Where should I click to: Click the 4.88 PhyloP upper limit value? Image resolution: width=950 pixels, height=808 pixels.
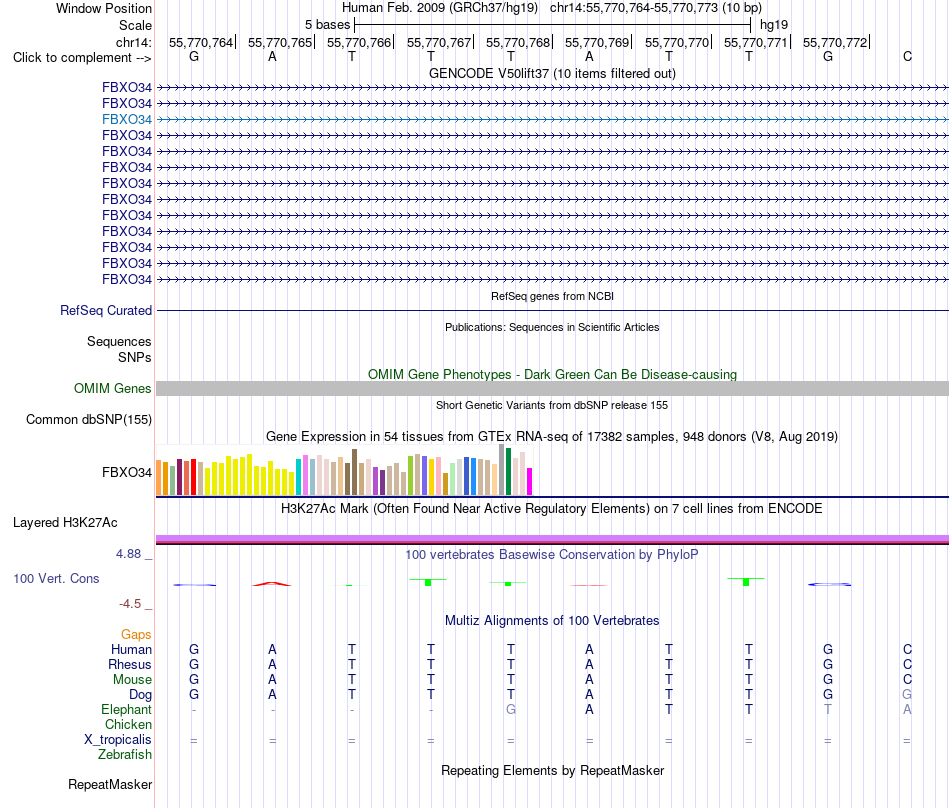pos(128,554)
